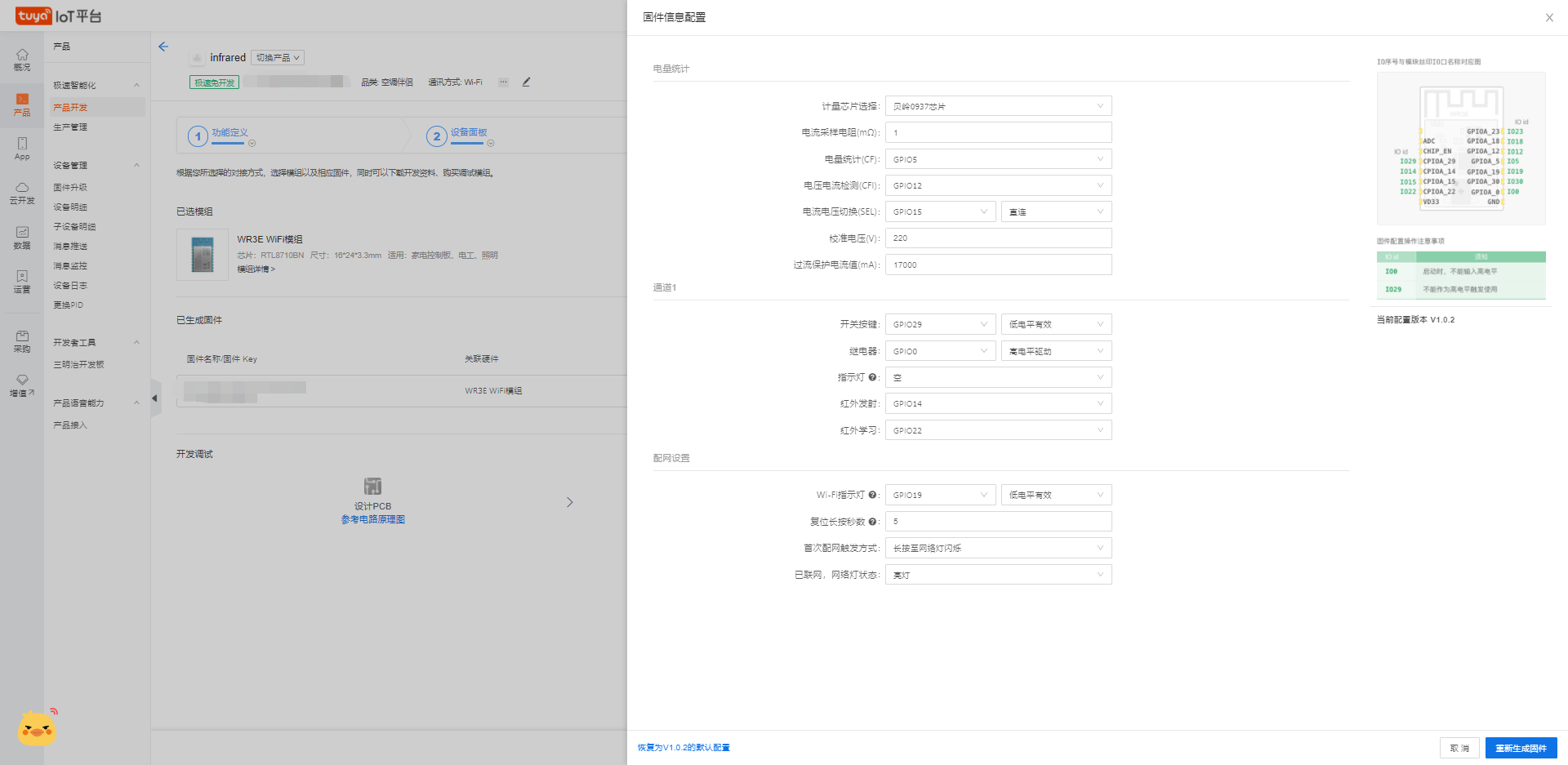Click 复位长按秒数 input field
Viewport: 1568px width, 765px height.
(x=998, y=521)
